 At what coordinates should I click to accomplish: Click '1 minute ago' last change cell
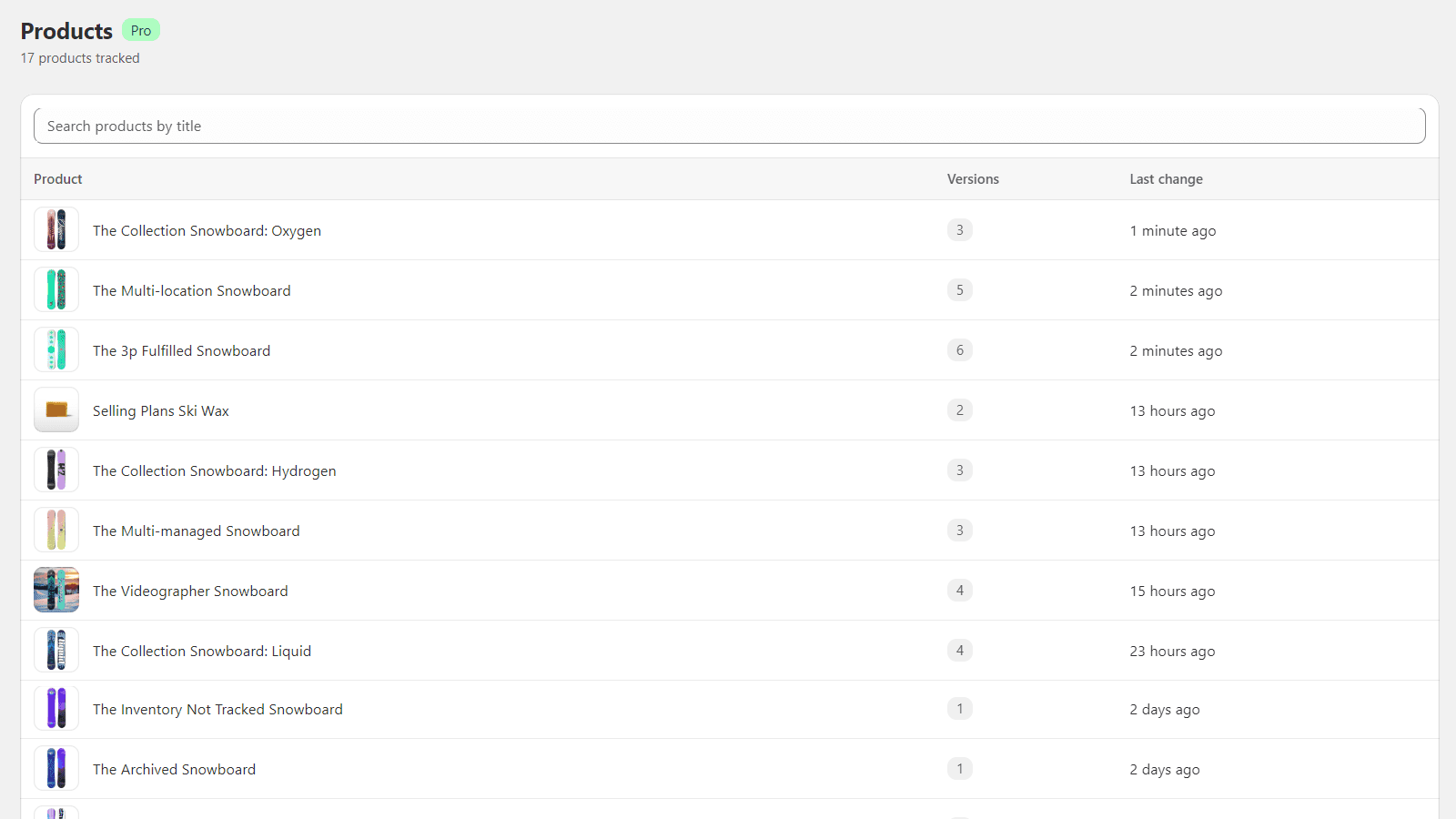[x=1173, y=230]
